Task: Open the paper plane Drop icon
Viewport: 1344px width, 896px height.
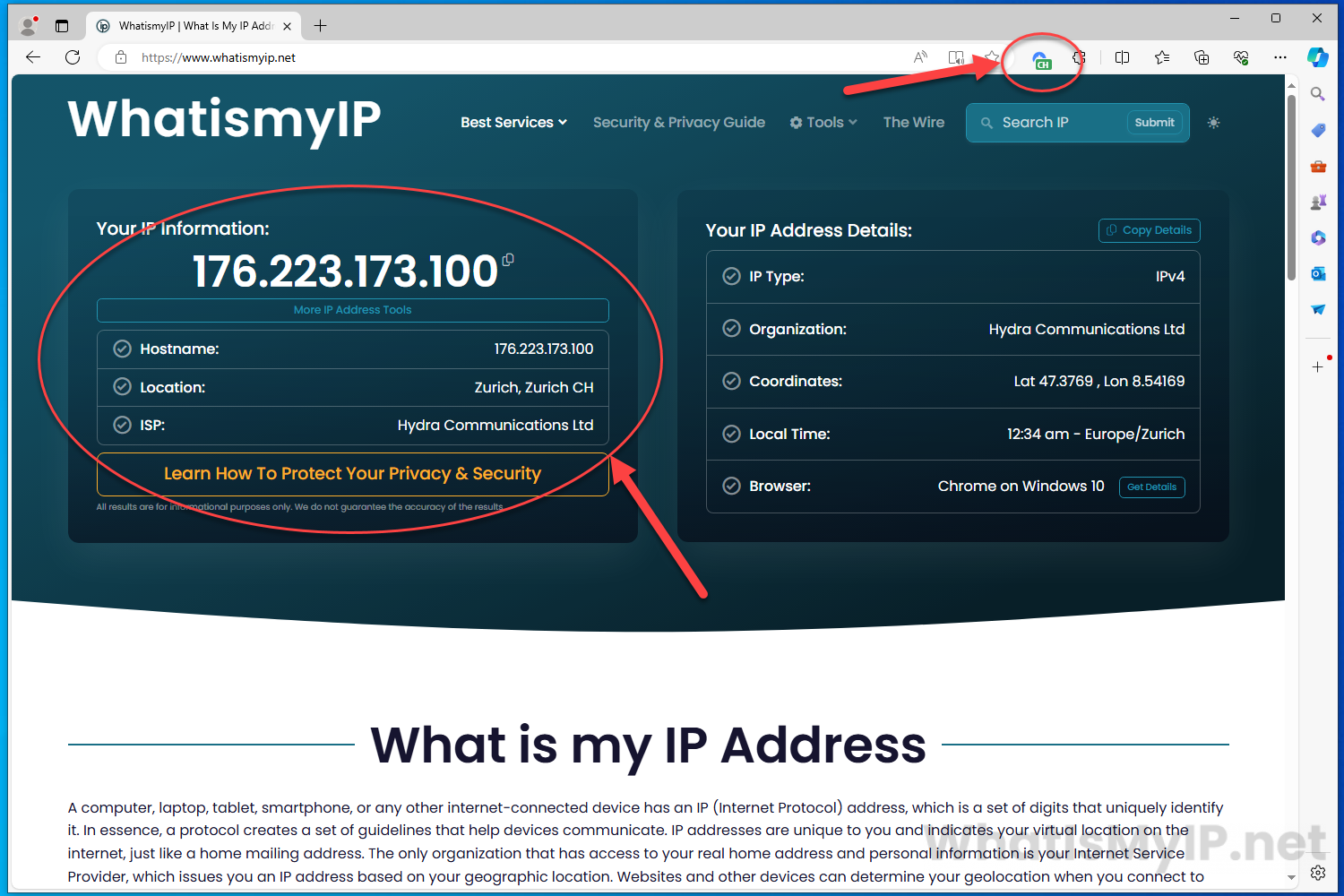Action: pyautogui.click(x=1318, y=309)
